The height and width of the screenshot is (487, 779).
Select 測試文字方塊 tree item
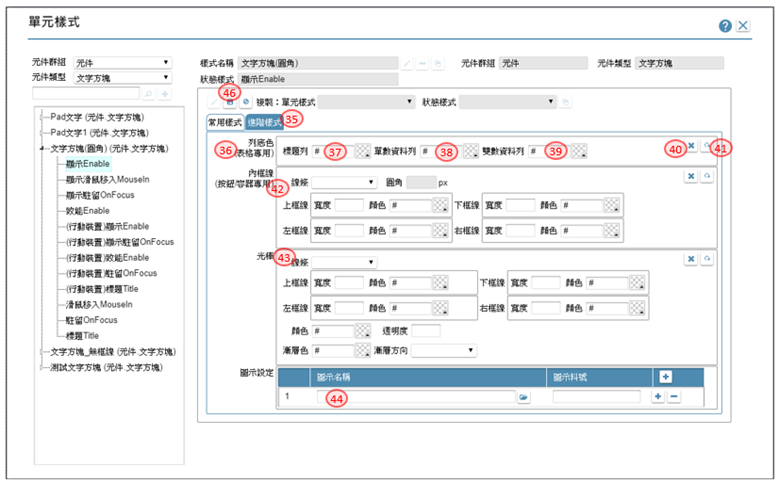(106, 368)
